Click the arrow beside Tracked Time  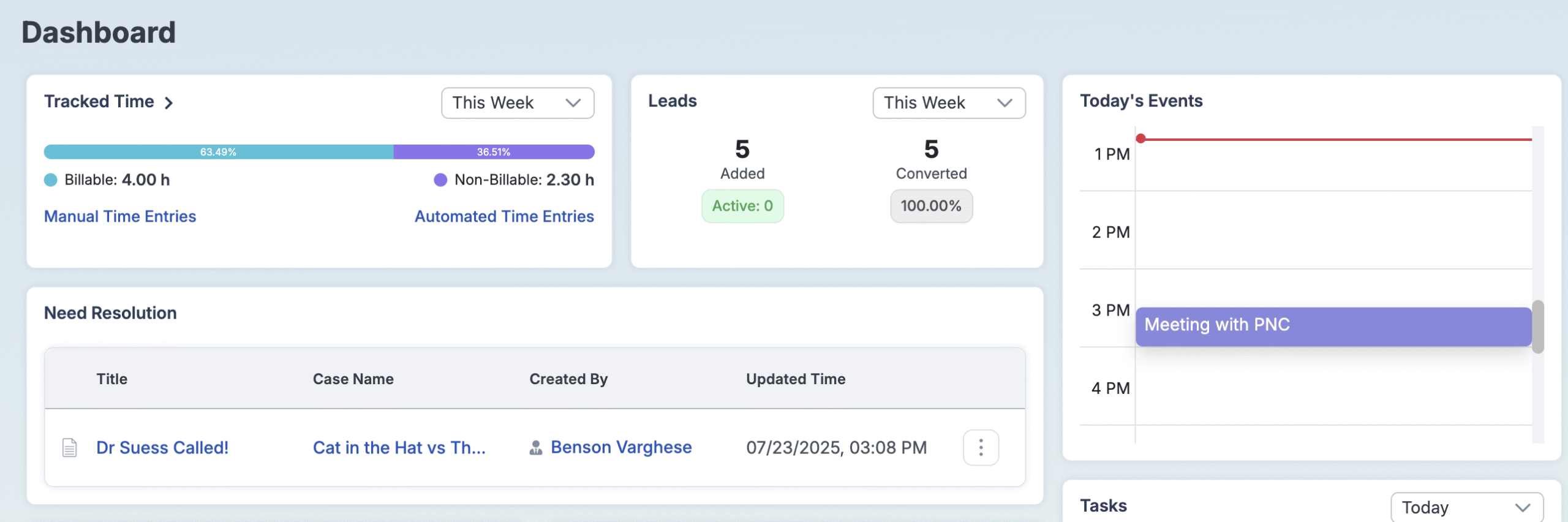pyautogui.click(x=169, y=103)
